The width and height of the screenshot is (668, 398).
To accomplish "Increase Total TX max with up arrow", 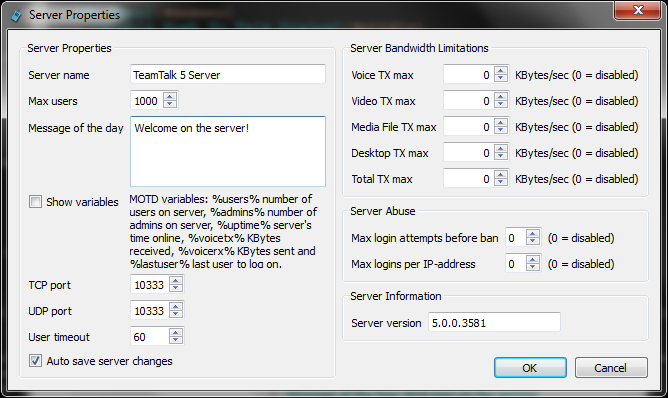I will pos(501,174).
